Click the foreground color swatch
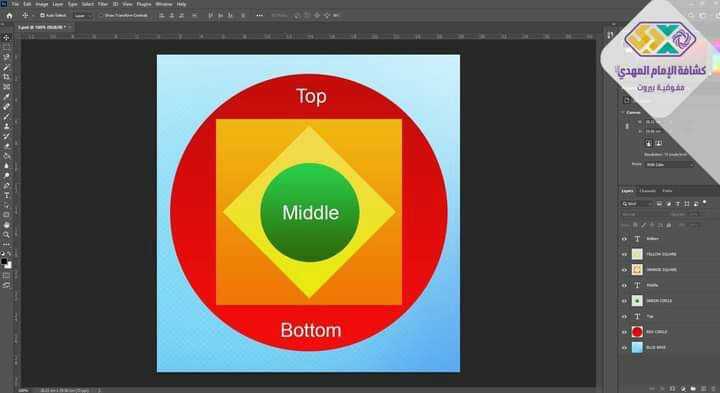The width and height of the screenshot is (720, 393). (4, 262)
